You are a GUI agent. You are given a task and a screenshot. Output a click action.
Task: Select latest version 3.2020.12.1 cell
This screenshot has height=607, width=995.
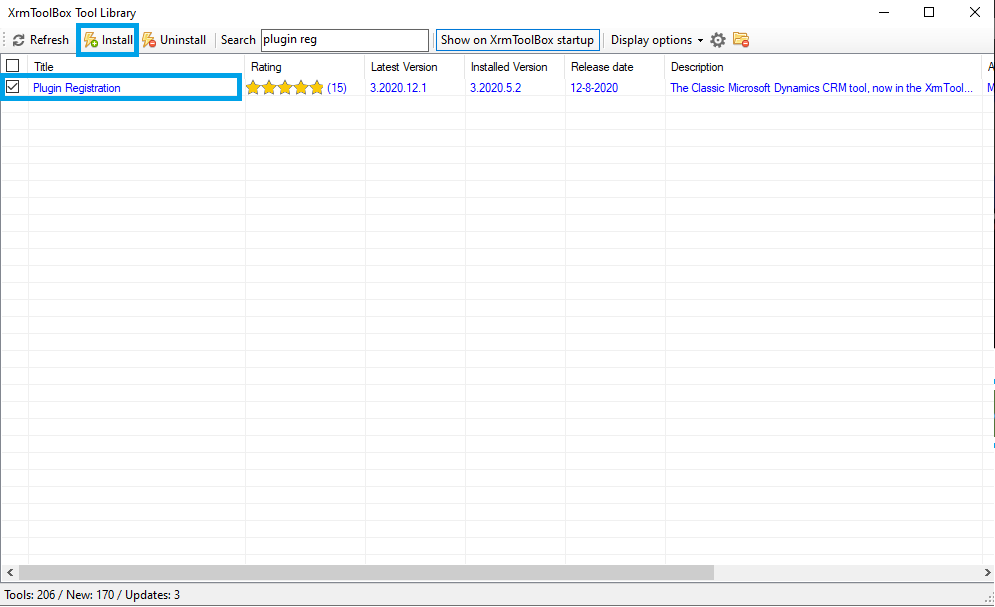pos(399,88)
